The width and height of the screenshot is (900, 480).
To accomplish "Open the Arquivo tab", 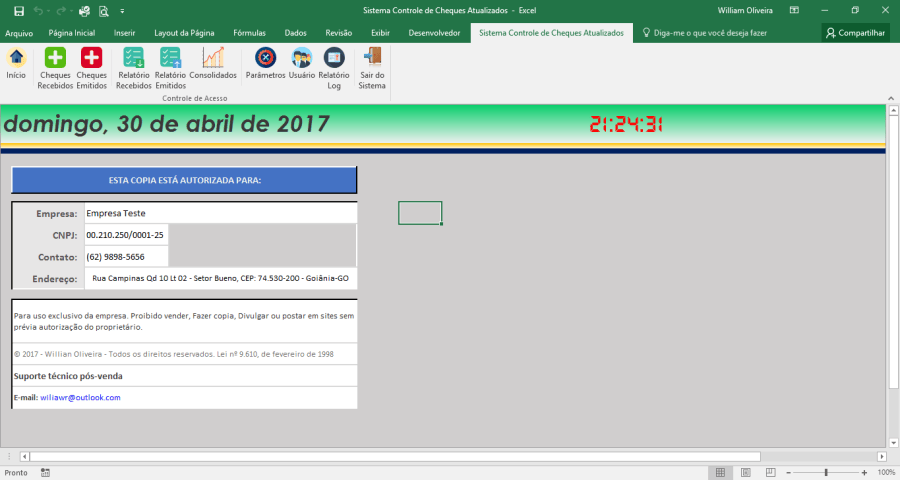I will coord(19,33).
